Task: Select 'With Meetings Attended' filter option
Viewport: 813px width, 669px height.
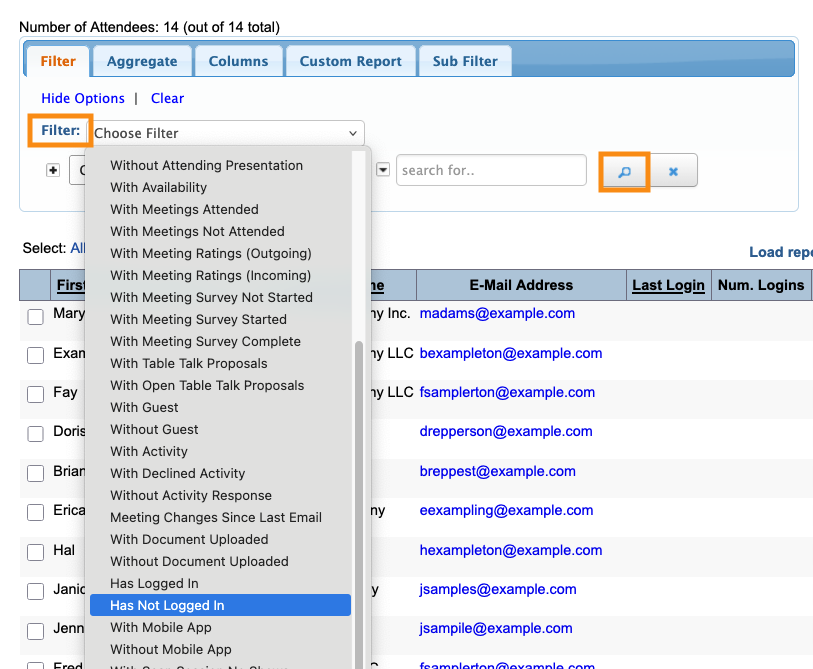Action: pyautogui.click(x=220, y=210)
